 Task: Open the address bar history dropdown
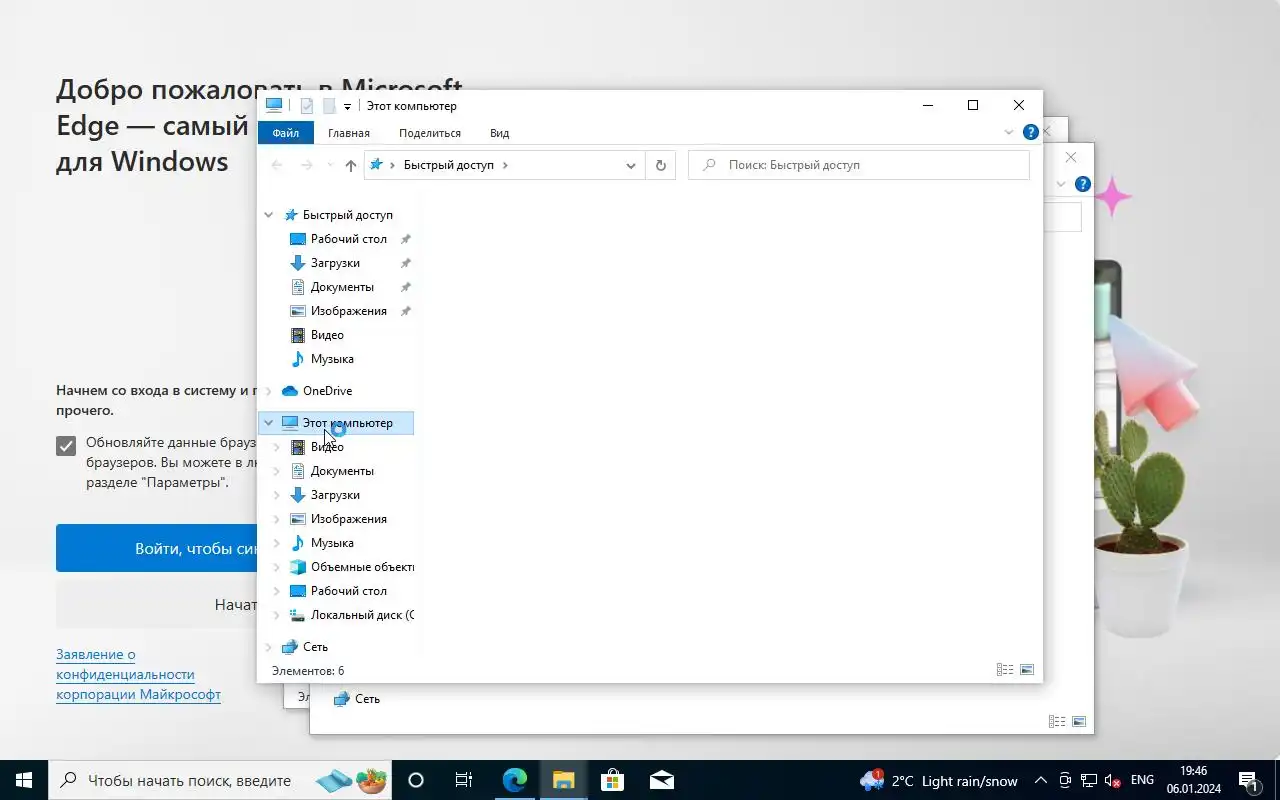(x=631, y=165)
